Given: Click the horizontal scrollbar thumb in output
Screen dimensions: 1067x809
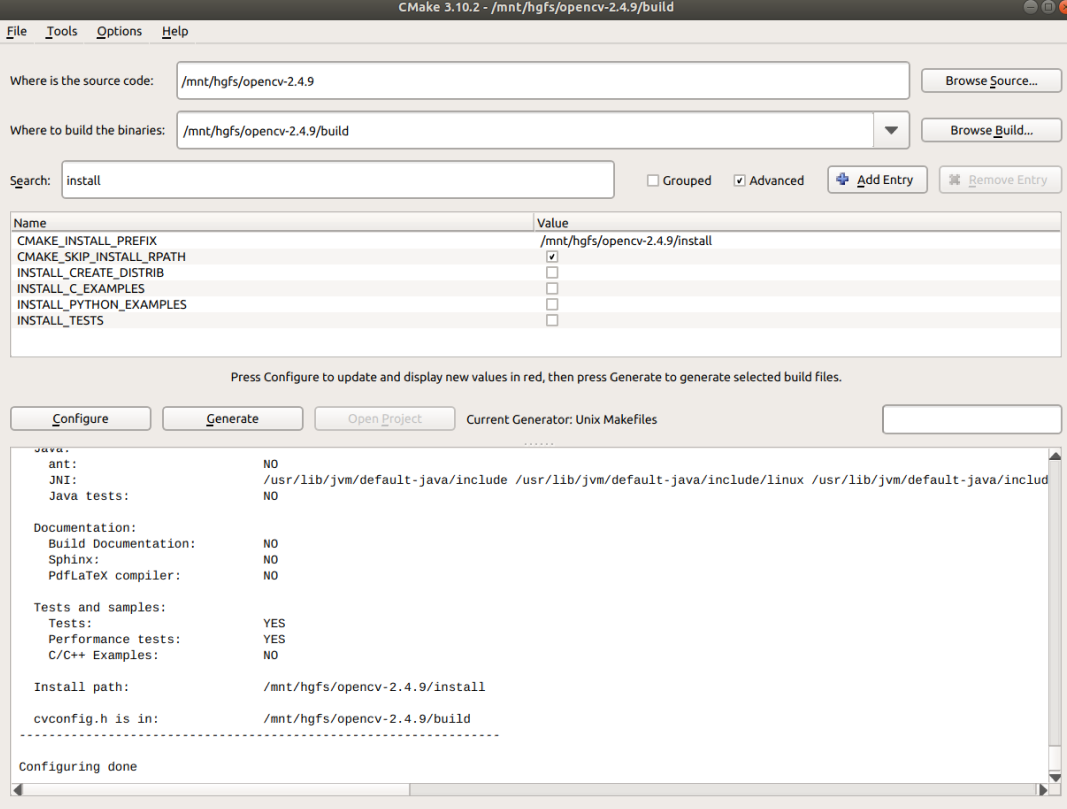Looking at the screenshot, I should (x=217, y=789).
